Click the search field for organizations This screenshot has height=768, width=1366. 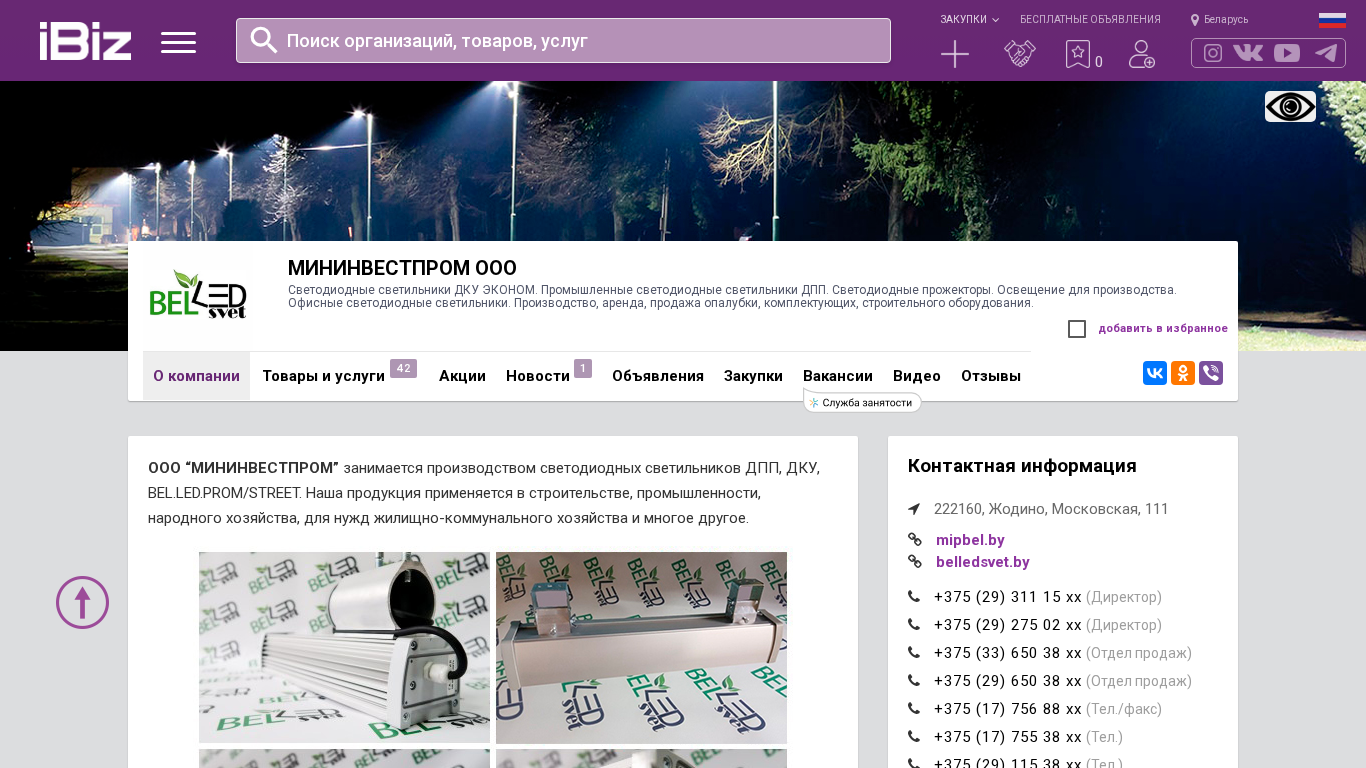pos(563,40)
